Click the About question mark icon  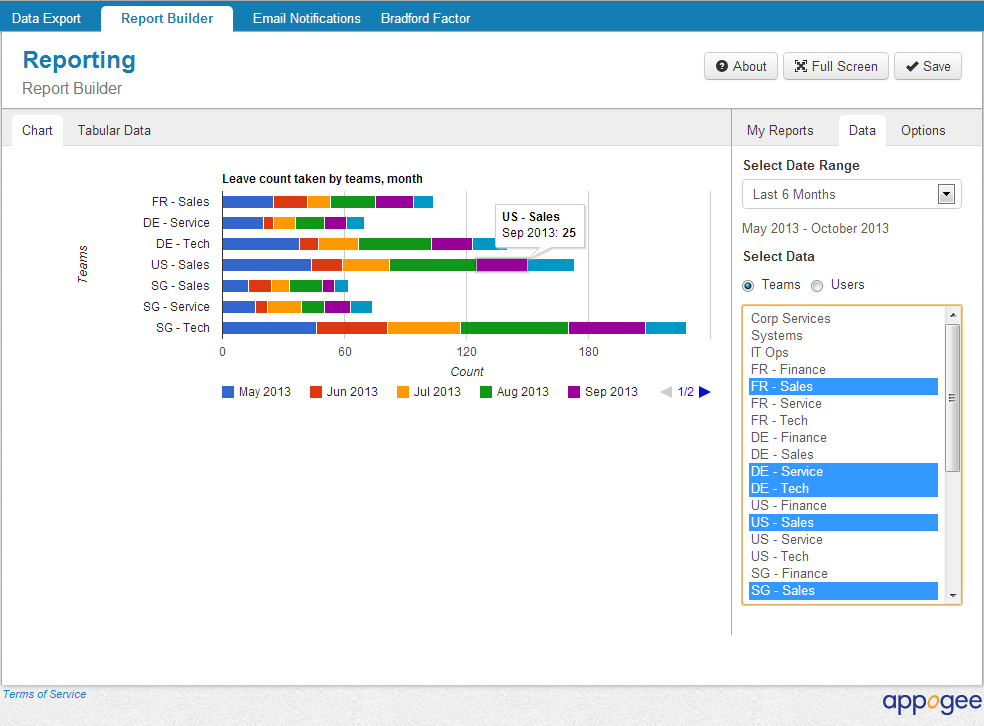(x=722, y=67)
